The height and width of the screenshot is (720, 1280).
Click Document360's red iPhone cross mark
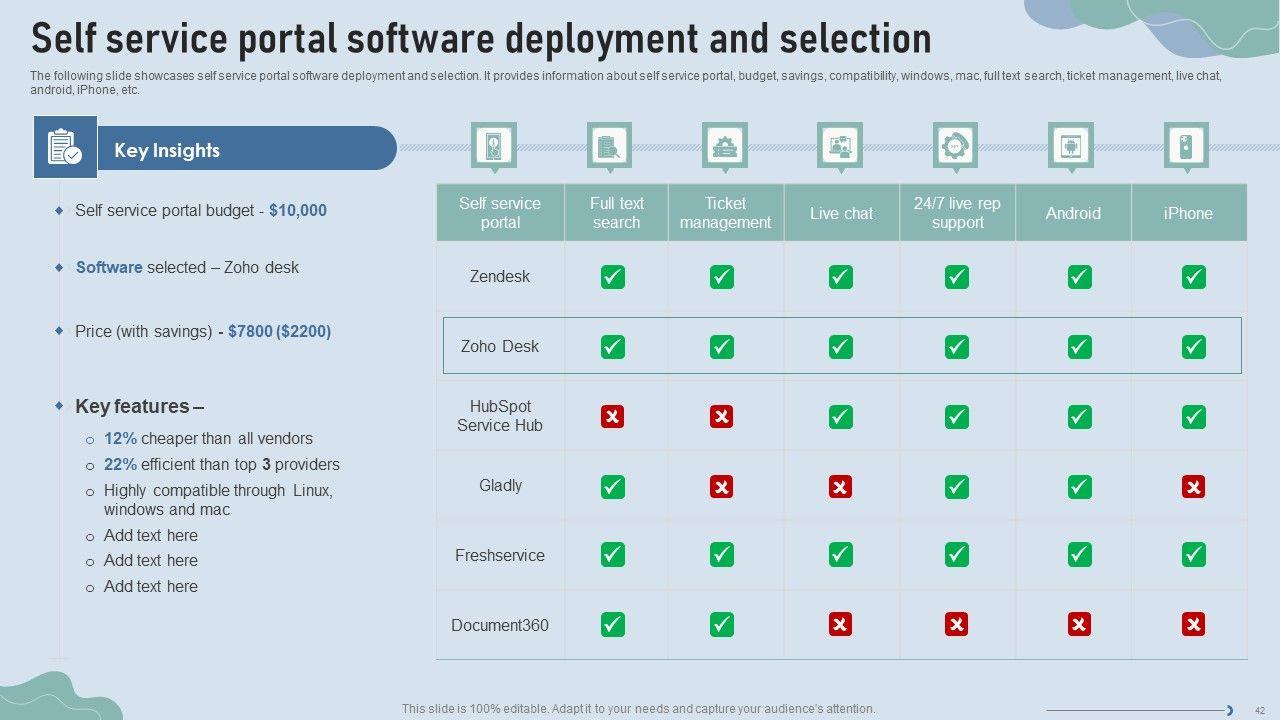pyautogui.click(x=1193, y=625)
